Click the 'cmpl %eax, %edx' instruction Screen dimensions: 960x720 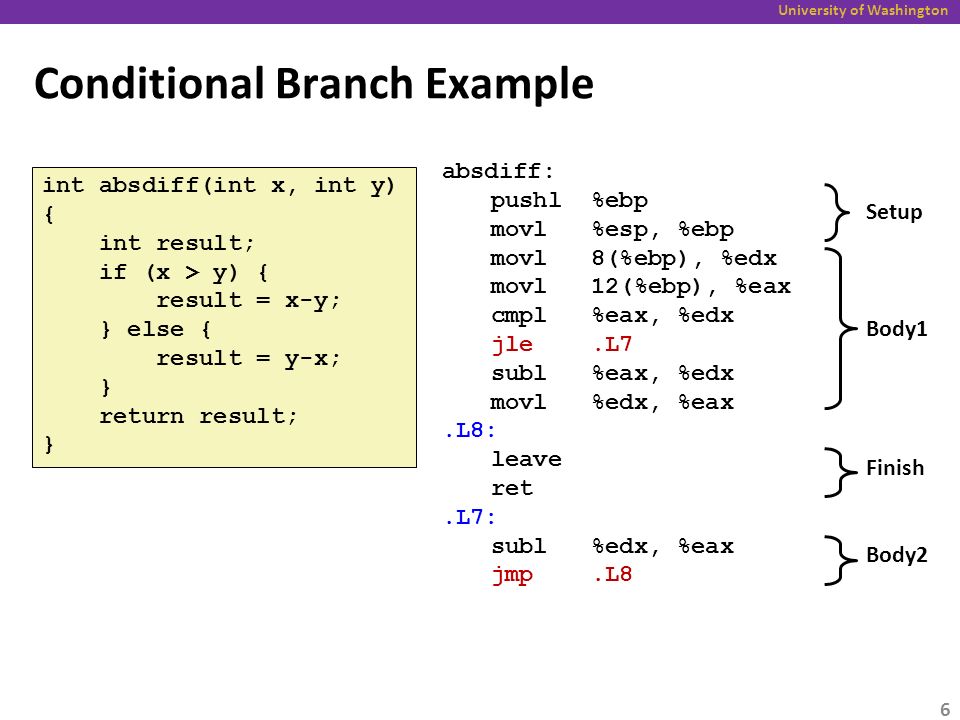[x=612, y=315]
